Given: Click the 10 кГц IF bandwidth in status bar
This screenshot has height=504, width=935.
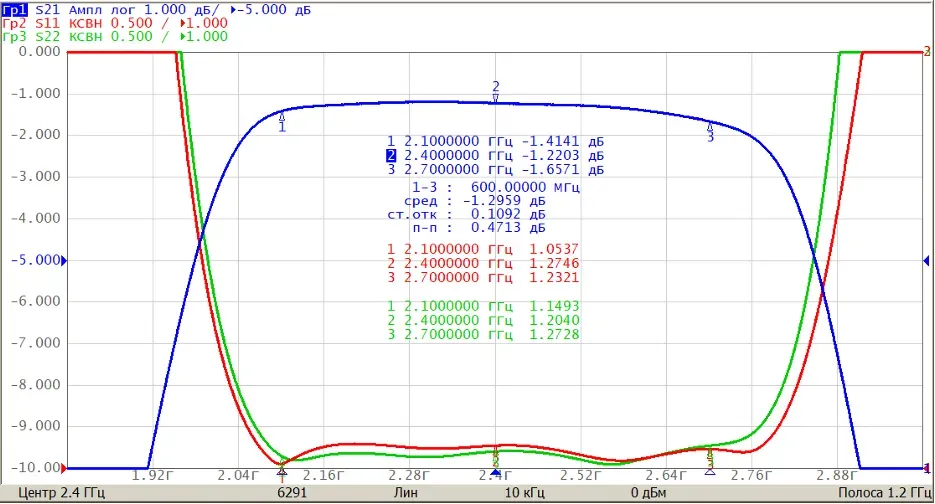Looking at the screenshot, I should tap(525, 493).
